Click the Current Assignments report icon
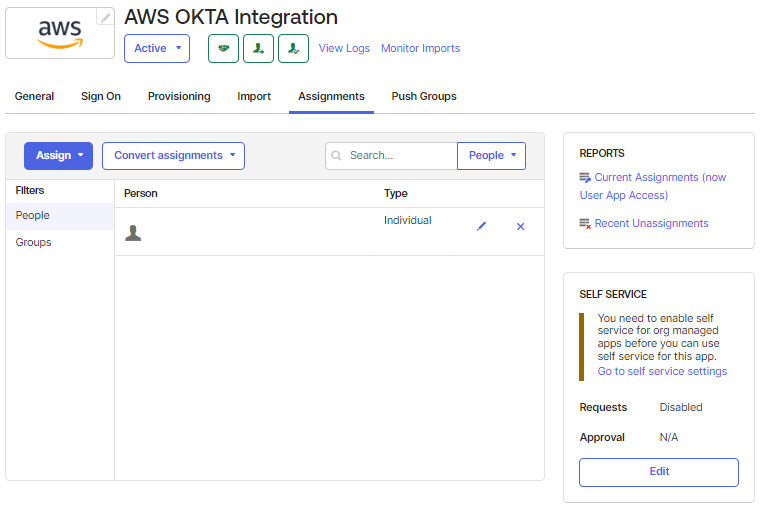767x505 pixels. pos(585,178)
